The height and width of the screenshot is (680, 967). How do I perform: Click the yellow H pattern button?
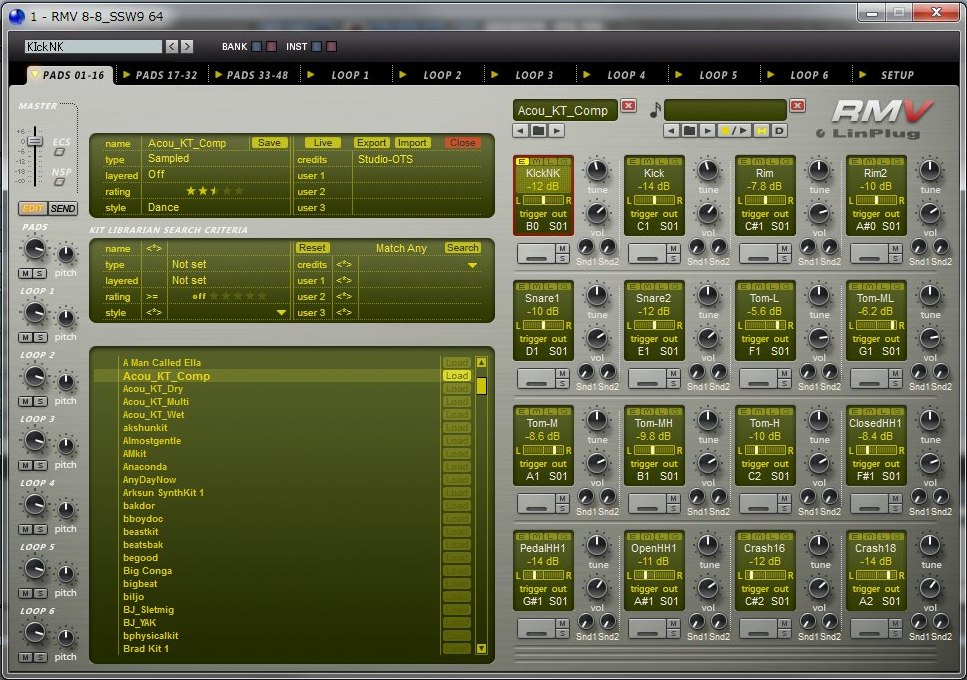[762, 131]
